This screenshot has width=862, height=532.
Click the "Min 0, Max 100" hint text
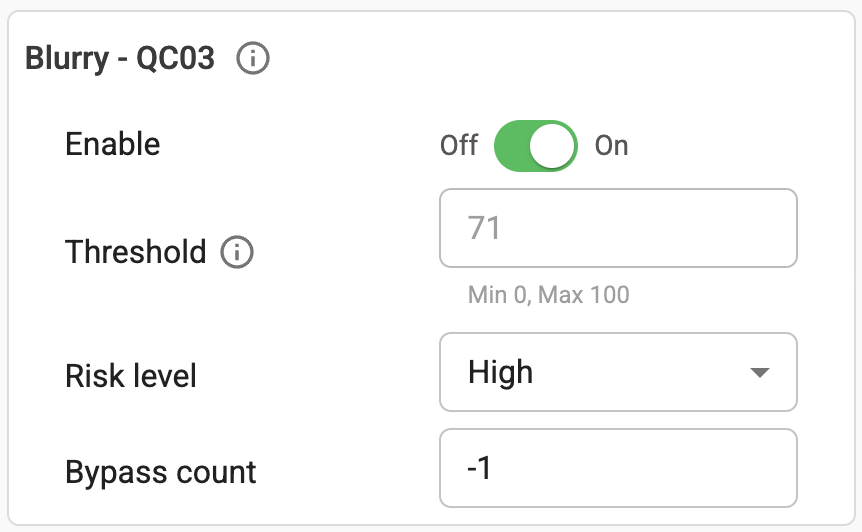[549, 296]
